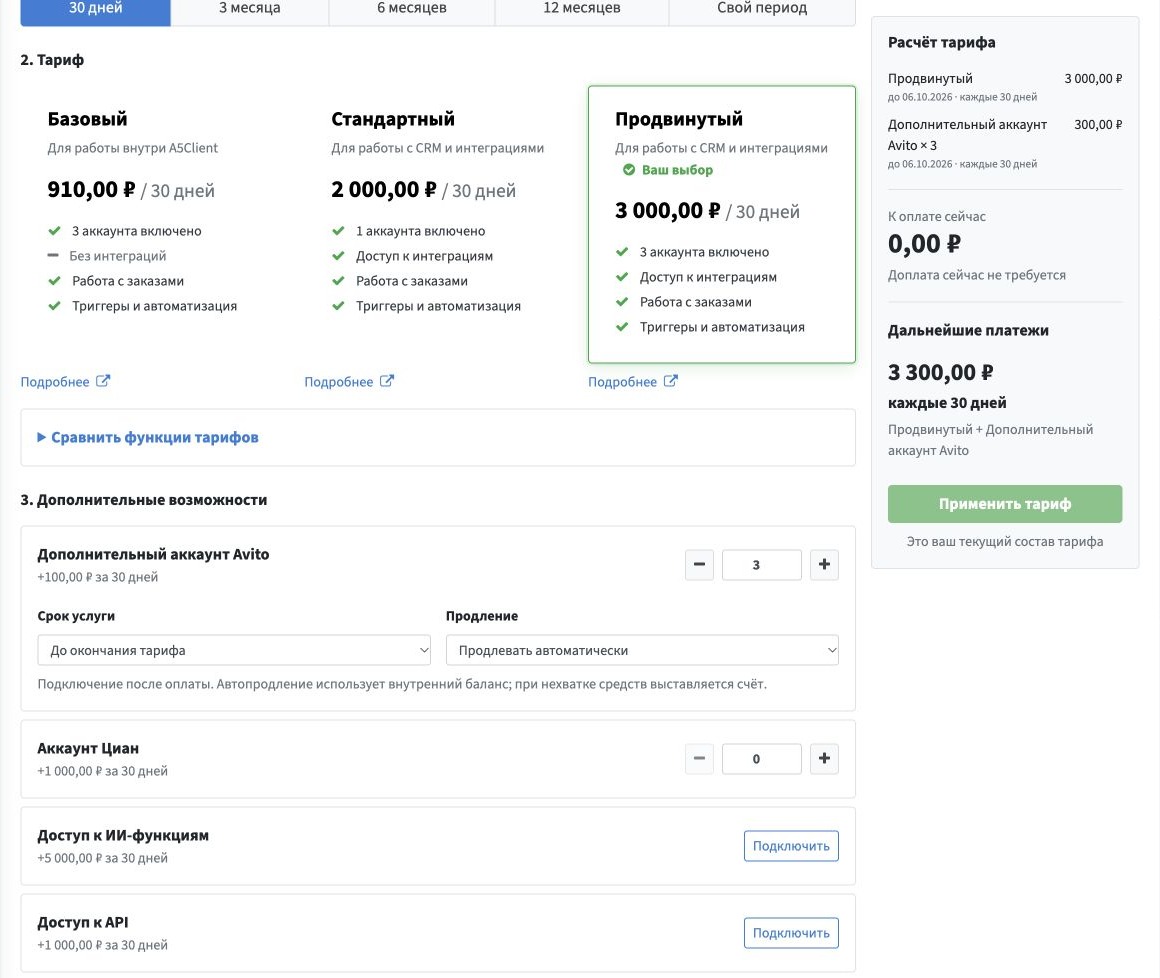Open Подробнее link under Продвинутый tariff
This screenshot has height=978, width=1160.
(622, 382)
